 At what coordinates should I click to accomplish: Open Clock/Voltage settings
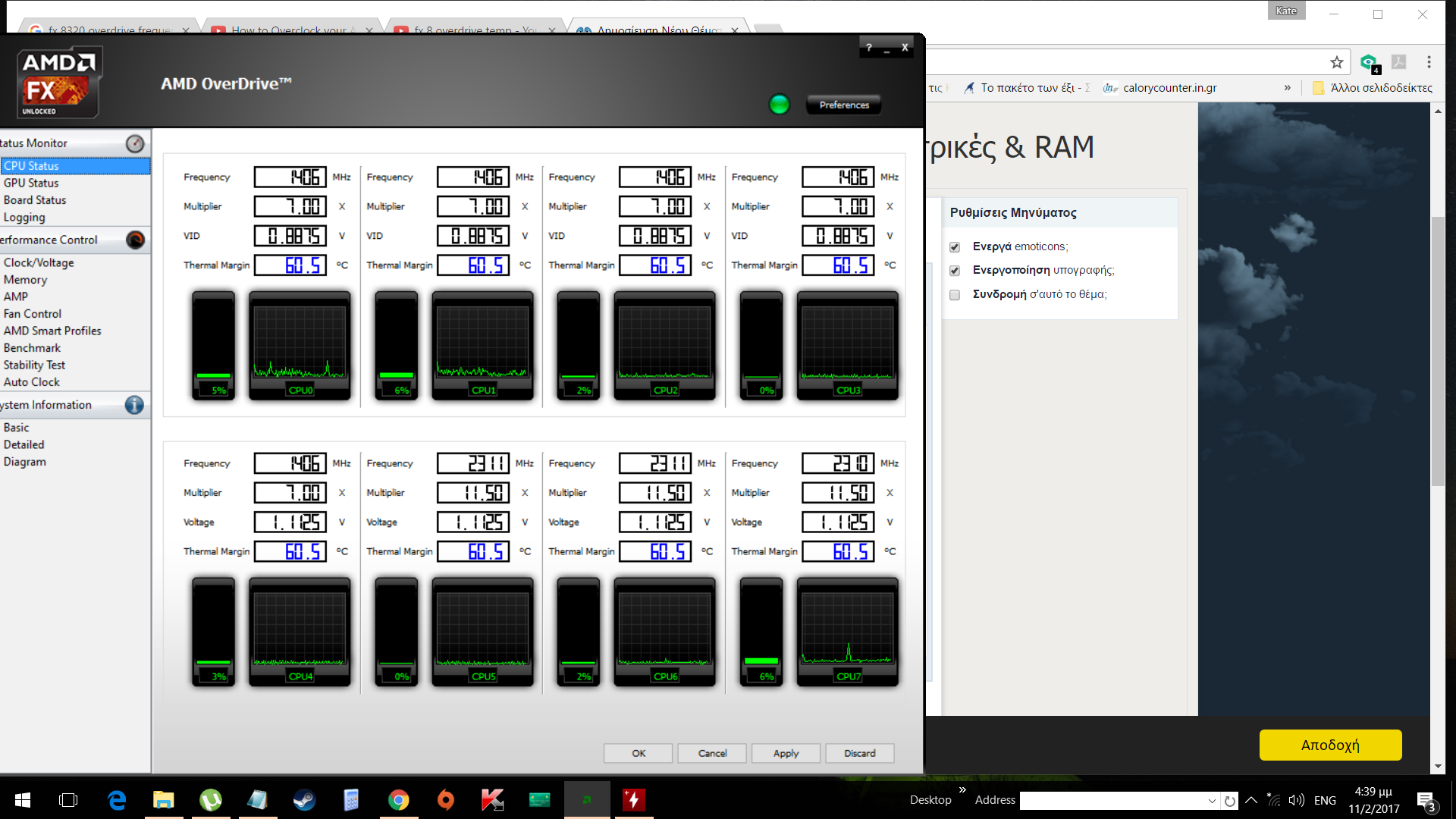(x=39, y=263)
